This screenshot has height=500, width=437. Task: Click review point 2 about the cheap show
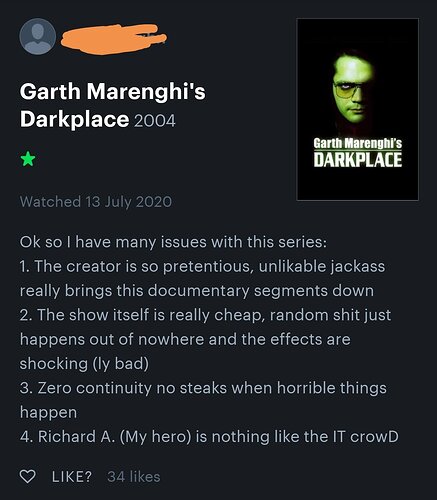click(205, 339)
